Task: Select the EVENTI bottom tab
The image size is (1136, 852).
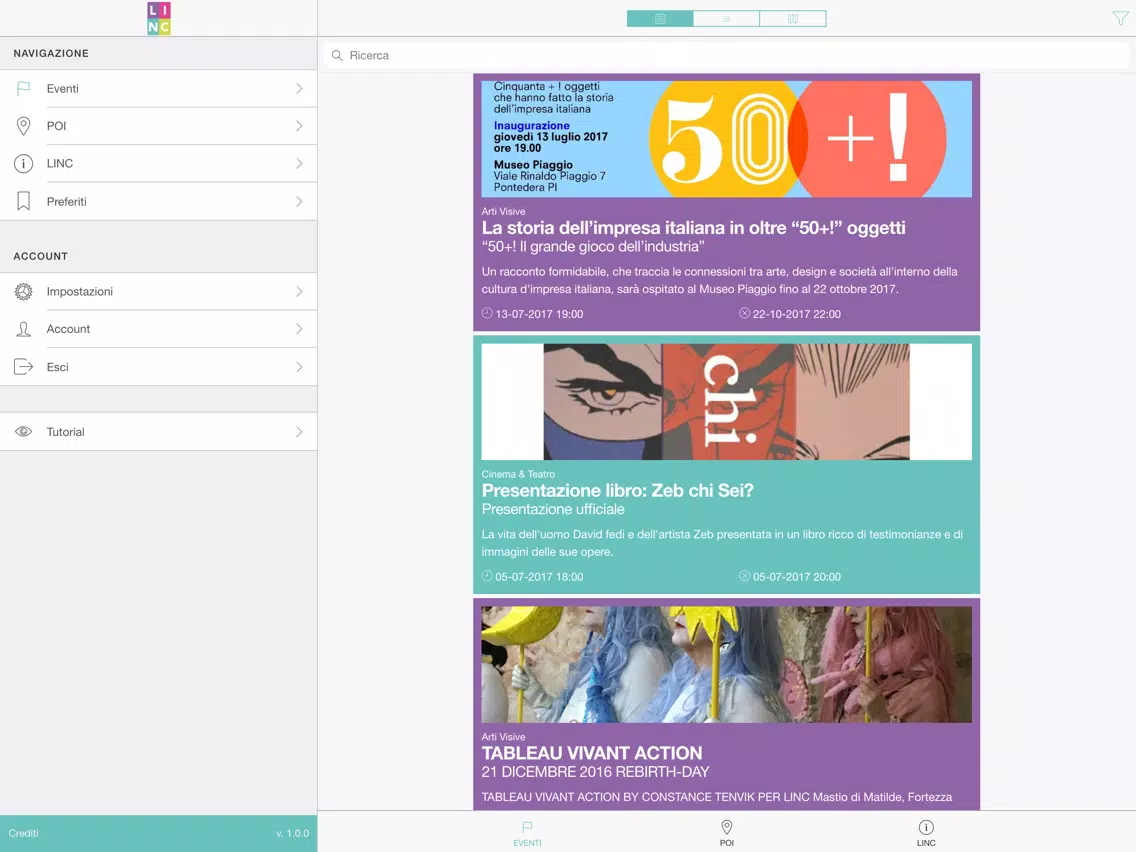Action: (527, 833)
